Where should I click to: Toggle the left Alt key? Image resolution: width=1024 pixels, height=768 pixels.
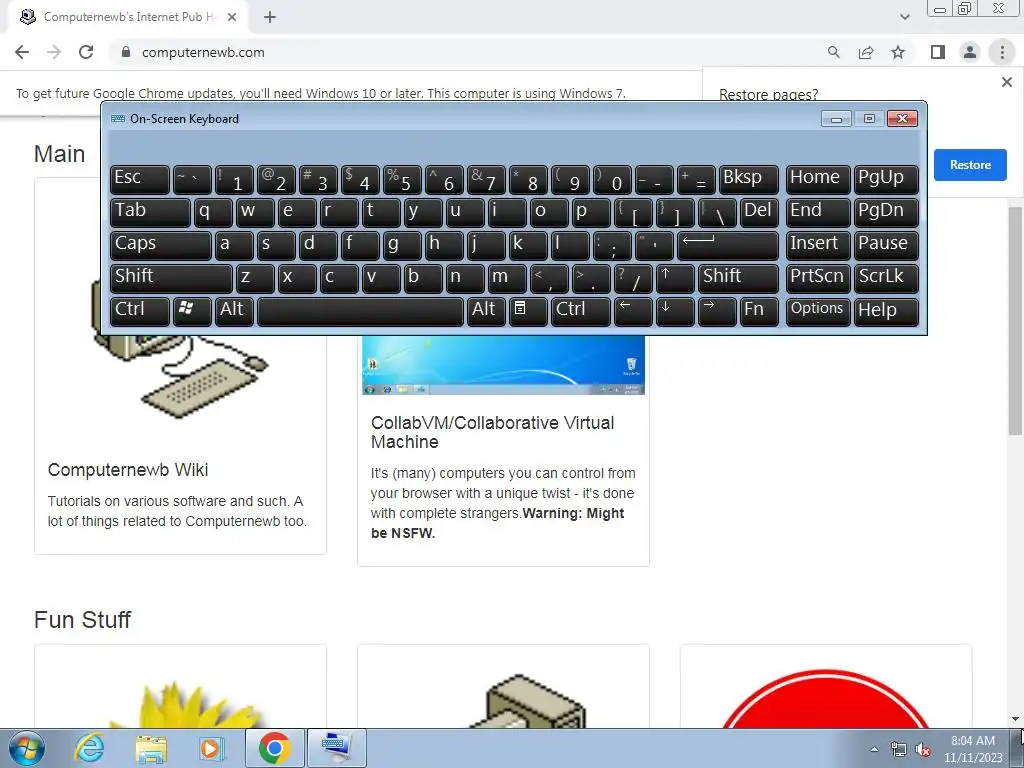234,310
